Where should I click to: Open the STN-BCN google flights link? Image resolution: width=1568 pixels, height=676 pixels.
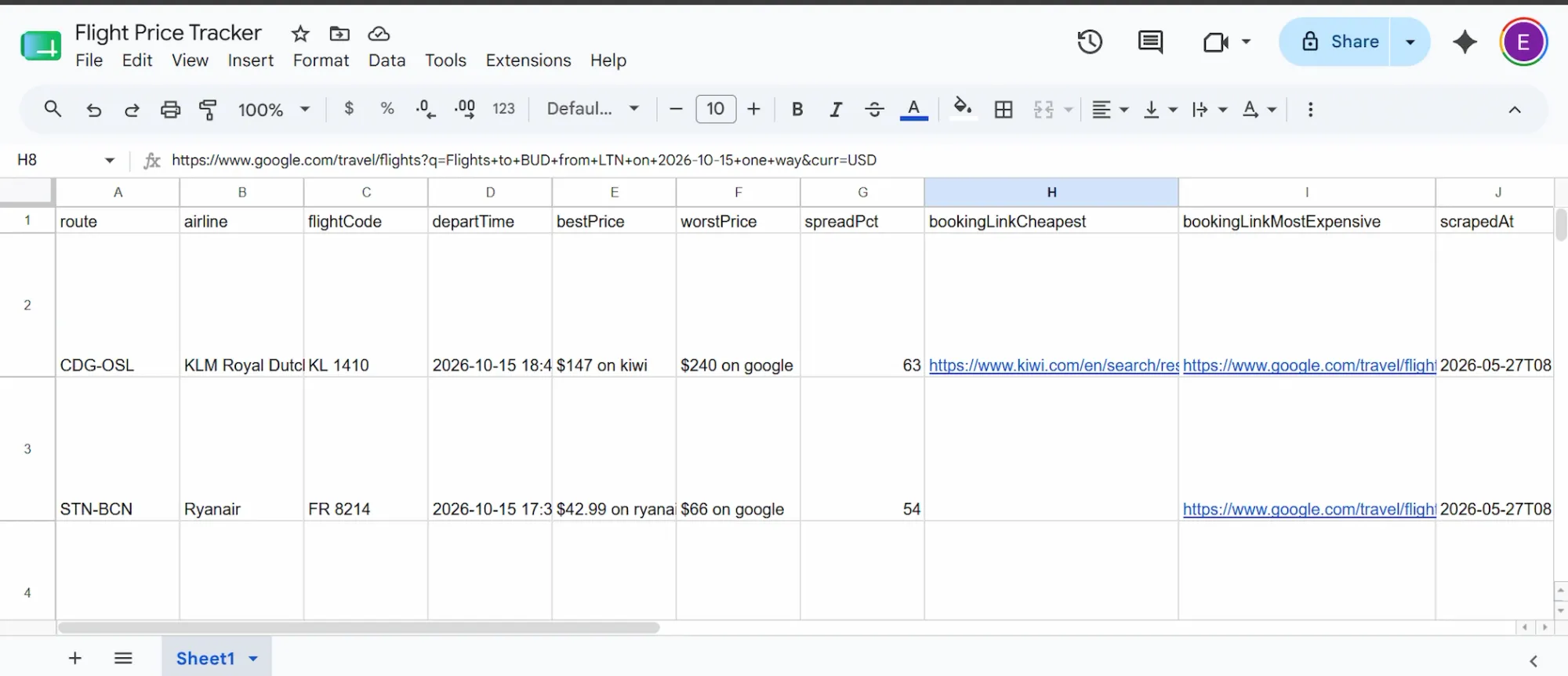[1308, 509]
